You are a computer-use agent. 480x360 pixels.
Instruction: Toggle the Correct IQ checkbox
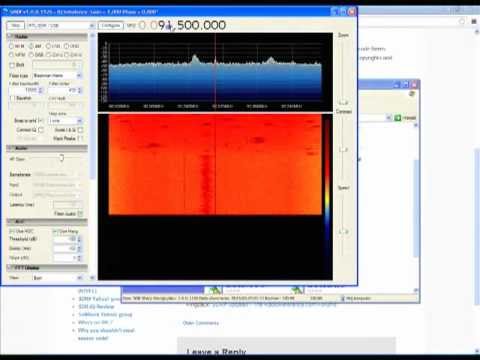click(x=41, y=130)
